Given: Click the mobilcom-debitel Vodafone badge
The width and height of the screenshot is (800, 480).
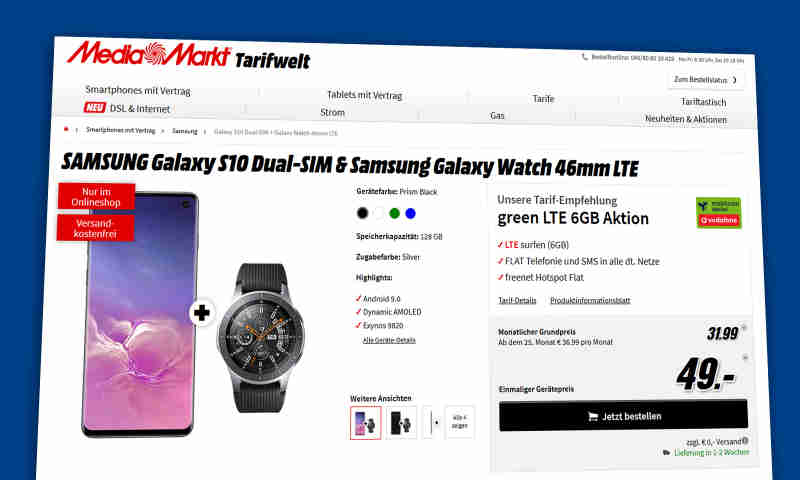Looking at the screenshot, I should 718,213.
